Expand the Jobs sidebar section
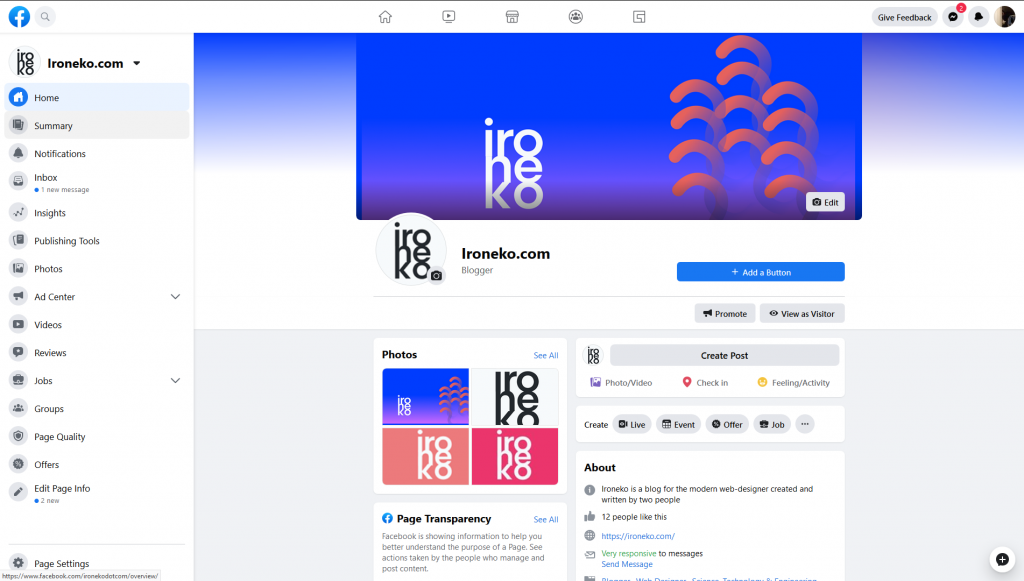Viewport: 1024px width, 581px height. click(175, 380)
